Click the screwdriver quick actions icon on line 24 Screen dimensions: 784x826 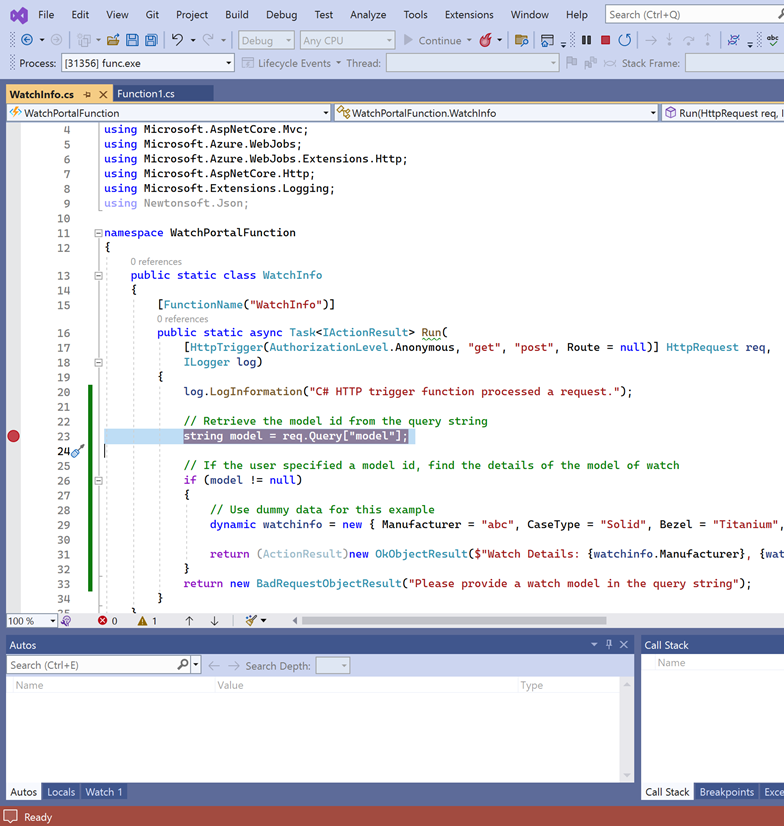click(x=78, y=451)
